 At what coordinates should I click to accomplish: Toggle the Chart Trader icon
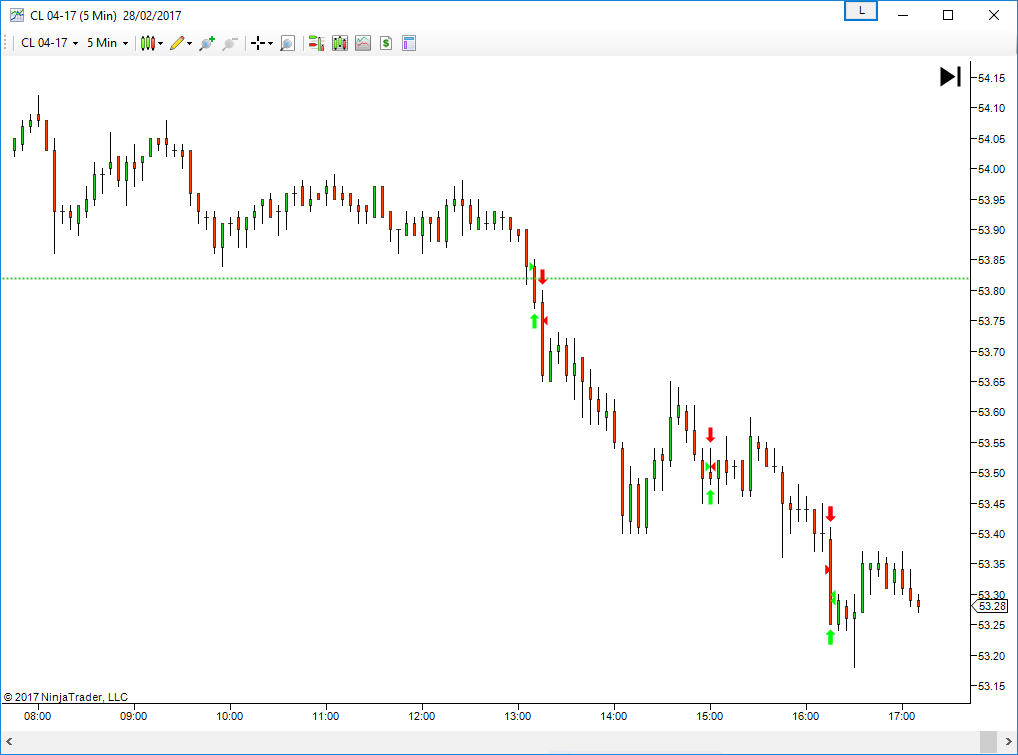316,43
